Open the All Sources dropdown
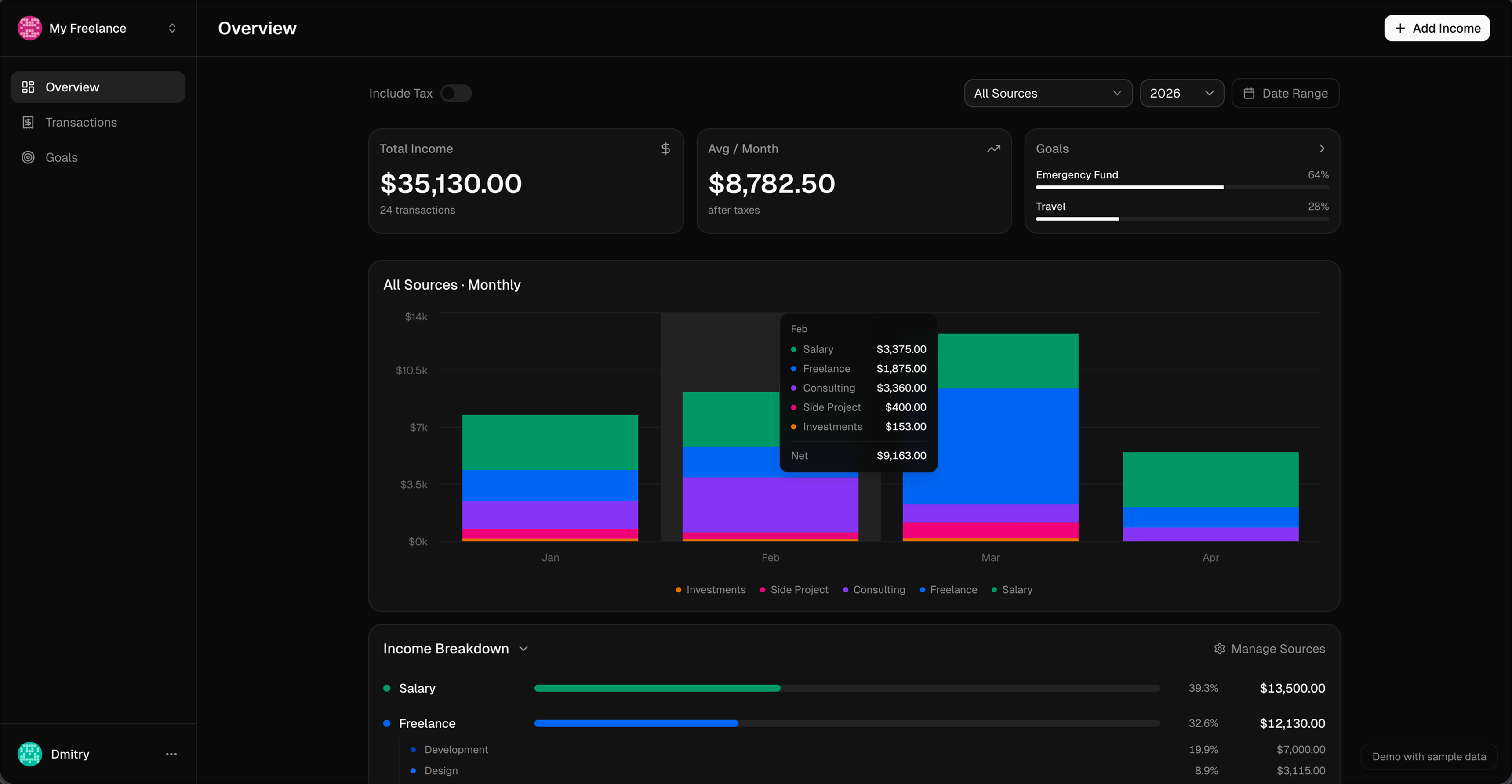Screen dimensions: 1512x784 [1048, 93]
